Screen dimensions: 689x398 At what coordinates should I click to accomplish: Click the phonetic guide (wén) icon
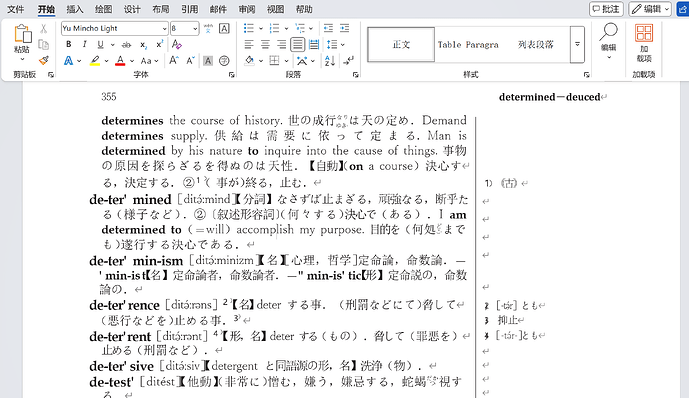pyautogui.click(x=208, y=29)
